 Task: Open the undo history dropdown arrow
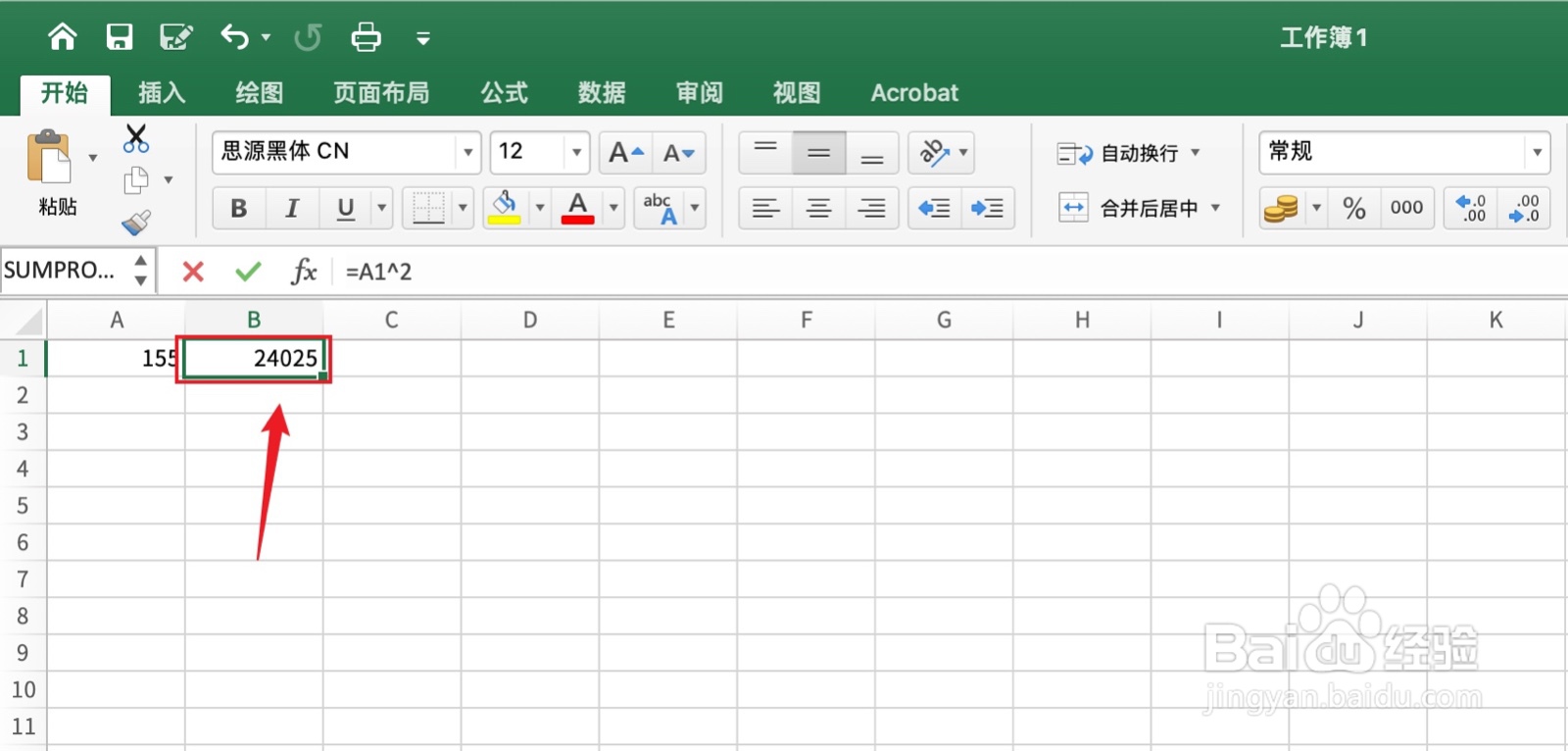point(266,38)
